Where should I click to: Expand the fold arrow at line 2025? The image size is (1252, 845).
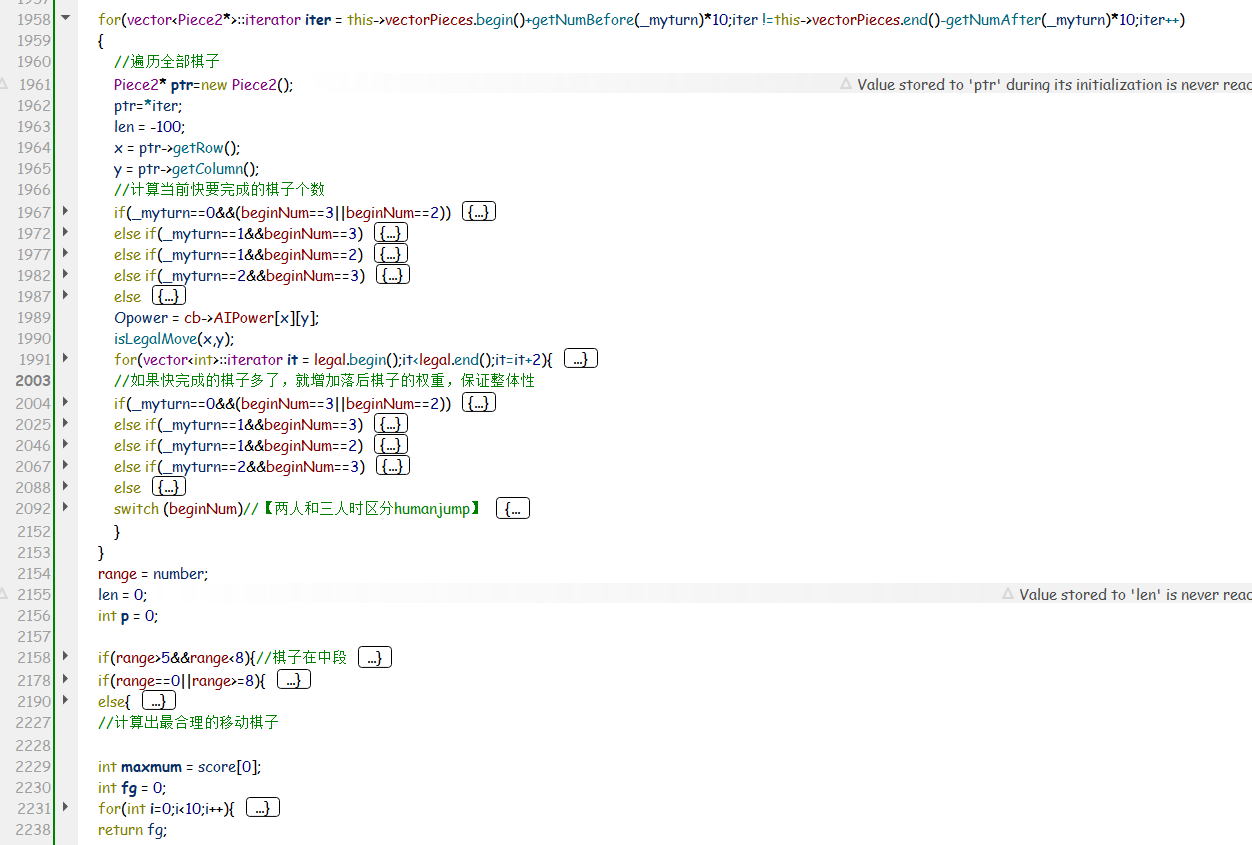pyautogui.click(x=66, y=423)
